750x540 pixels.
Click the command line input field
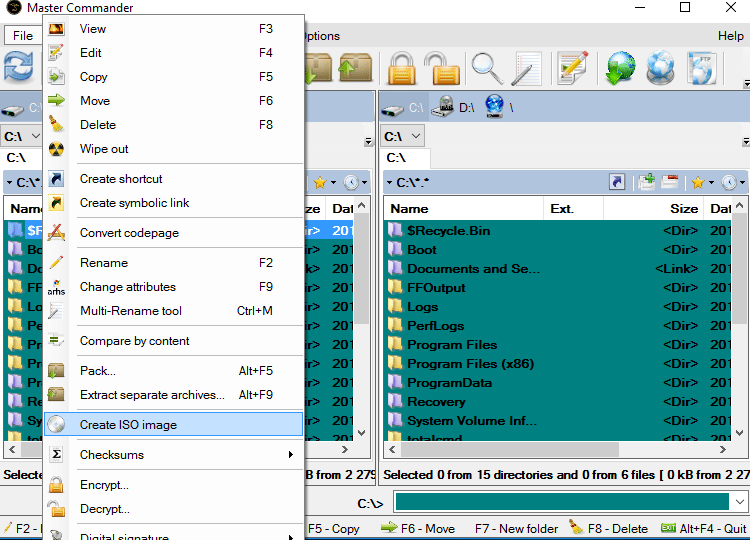pyautogui.click(x=562, y=502)
